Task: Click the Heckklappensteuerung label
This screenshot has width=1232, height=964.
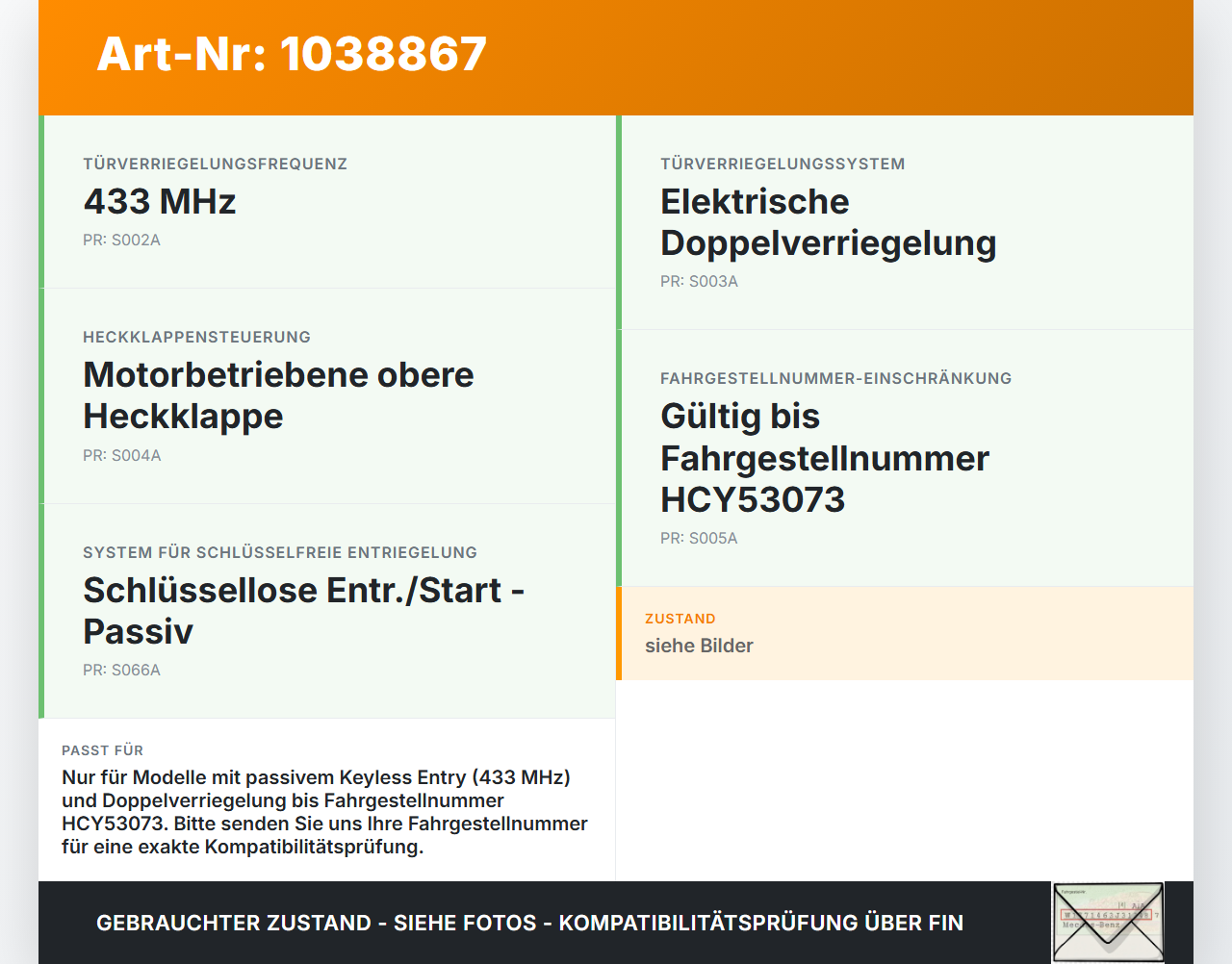Action: click(x=196, y=337)
